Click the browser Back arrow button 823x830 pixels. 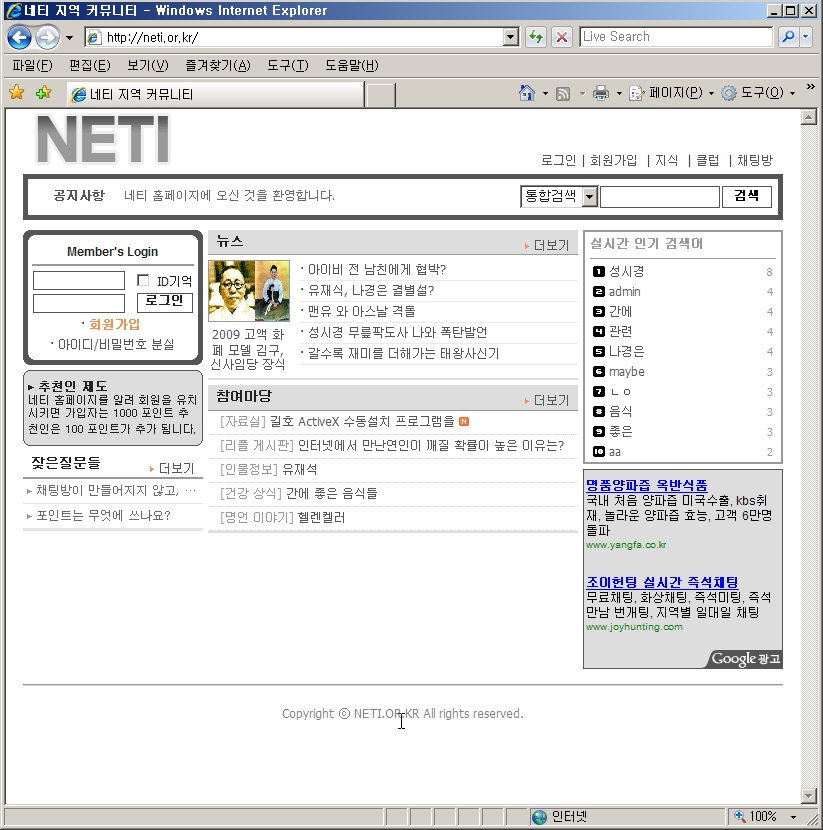[x=20, y=37]
